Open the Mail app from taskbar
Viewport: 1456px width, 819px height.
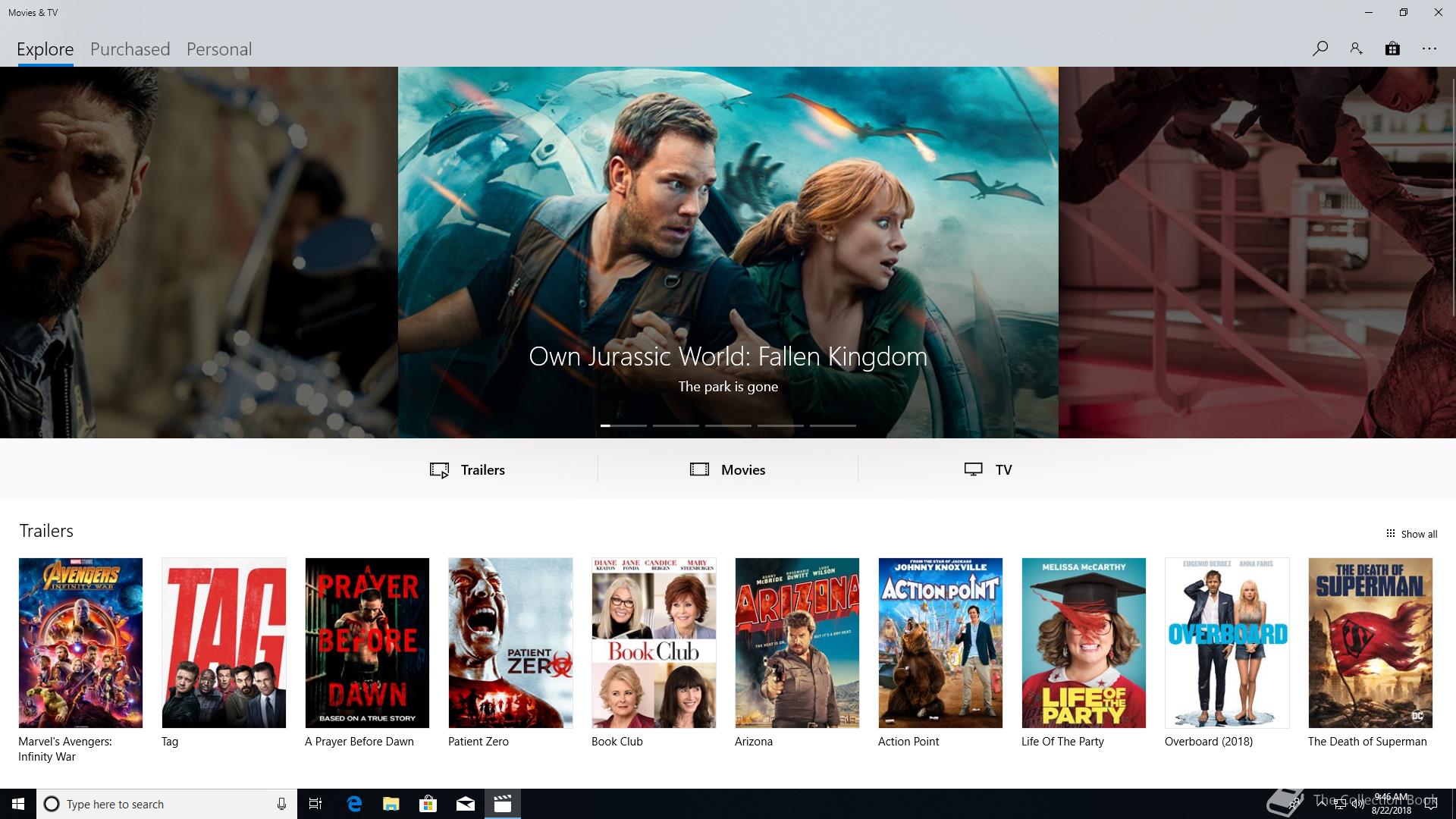tap(466, 804)
